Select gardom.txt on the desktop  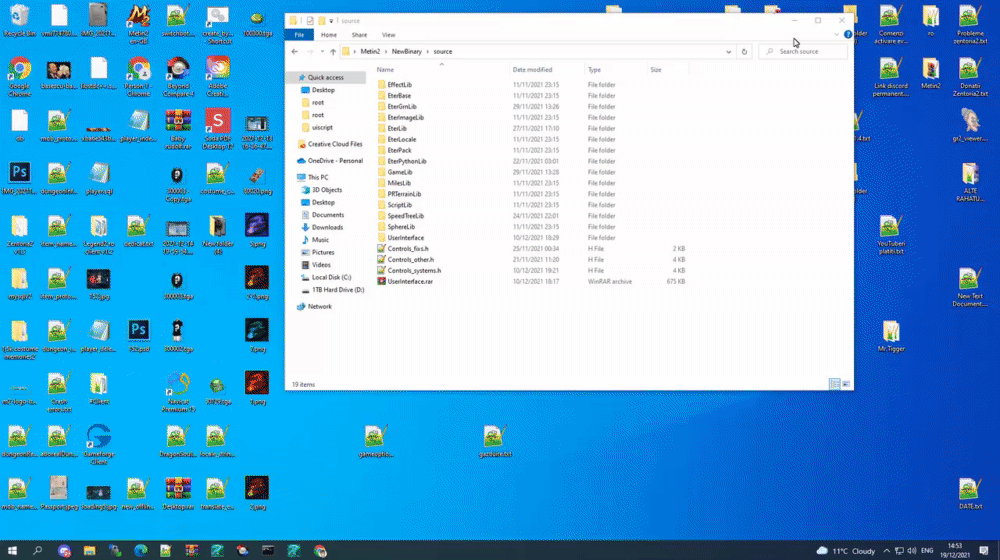[x=495, y=441]
